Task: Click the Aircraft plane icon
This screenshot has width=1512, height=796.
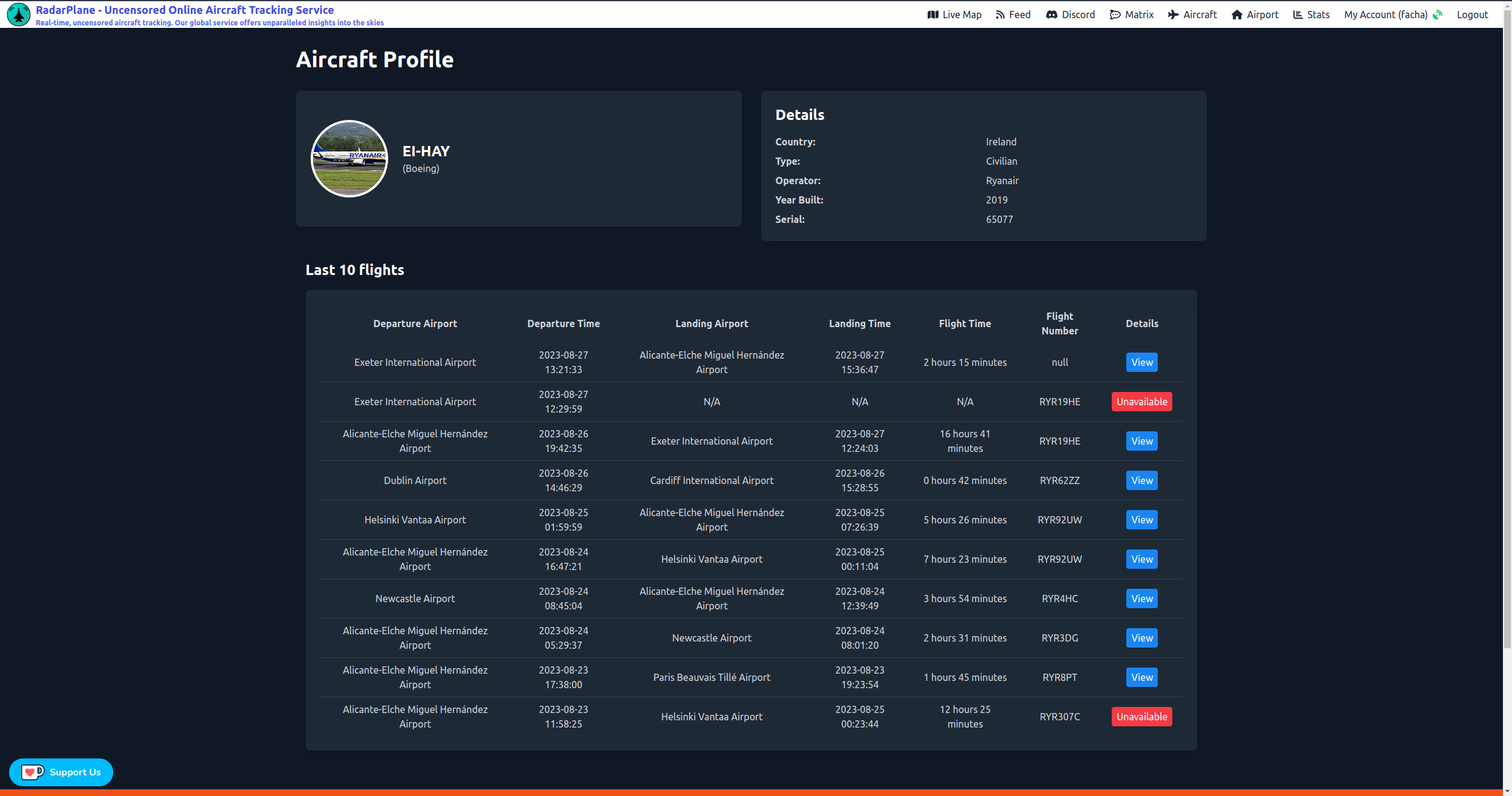Action: tap(1173, 15)
